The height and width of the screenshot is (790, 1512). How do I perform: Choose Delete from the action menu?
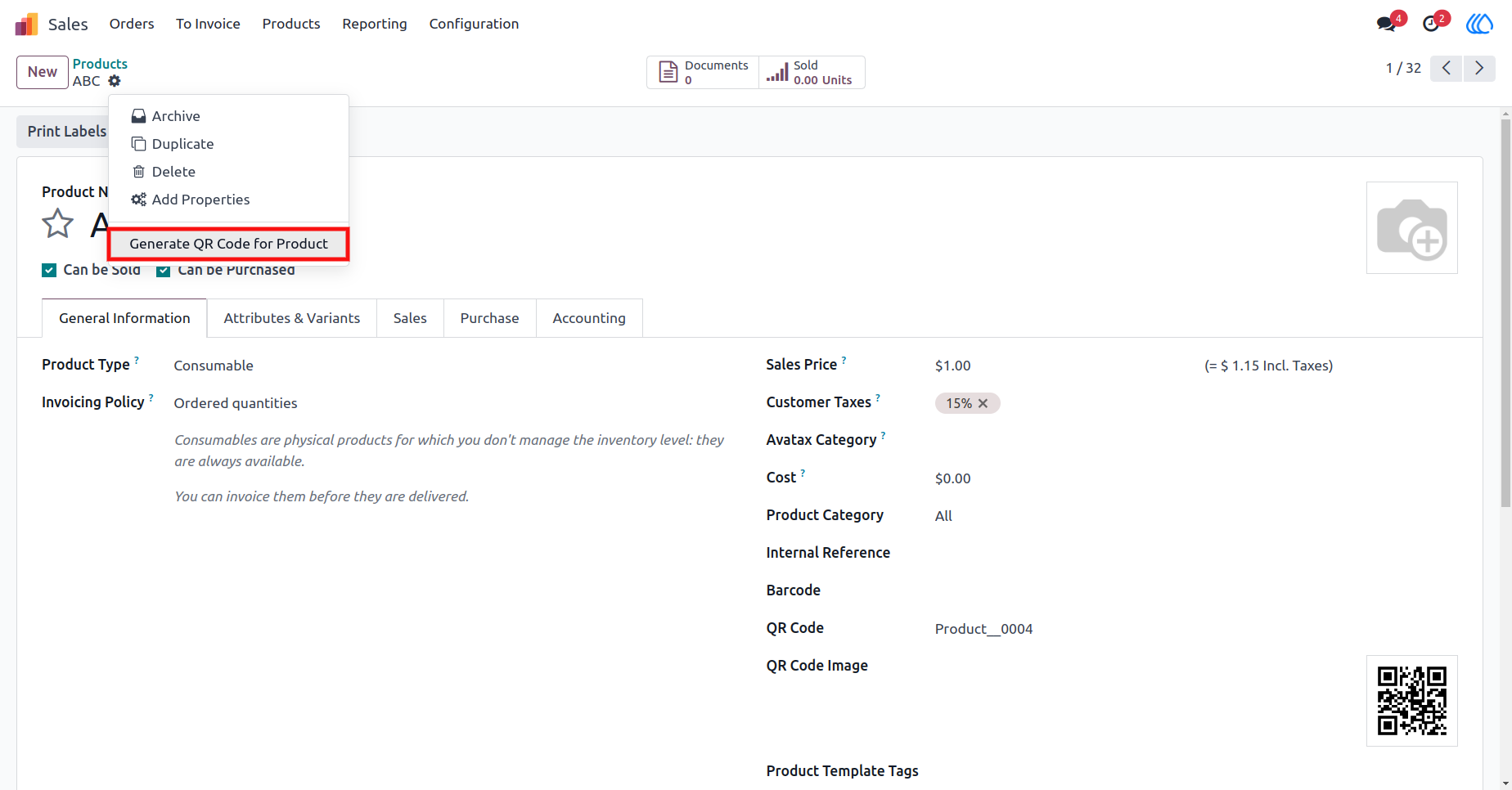[229, 172]
